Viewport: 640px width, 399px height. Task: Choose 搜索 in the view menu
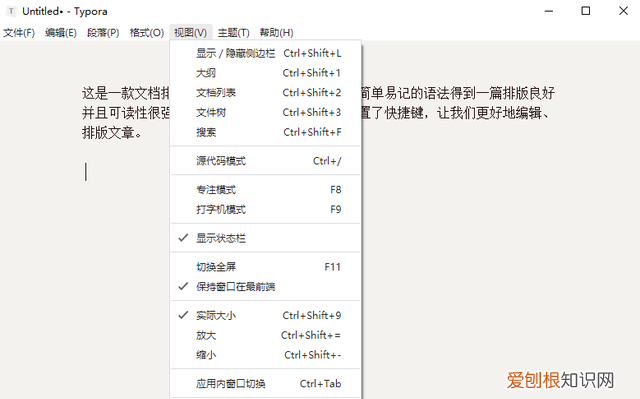tap(265, 132)
